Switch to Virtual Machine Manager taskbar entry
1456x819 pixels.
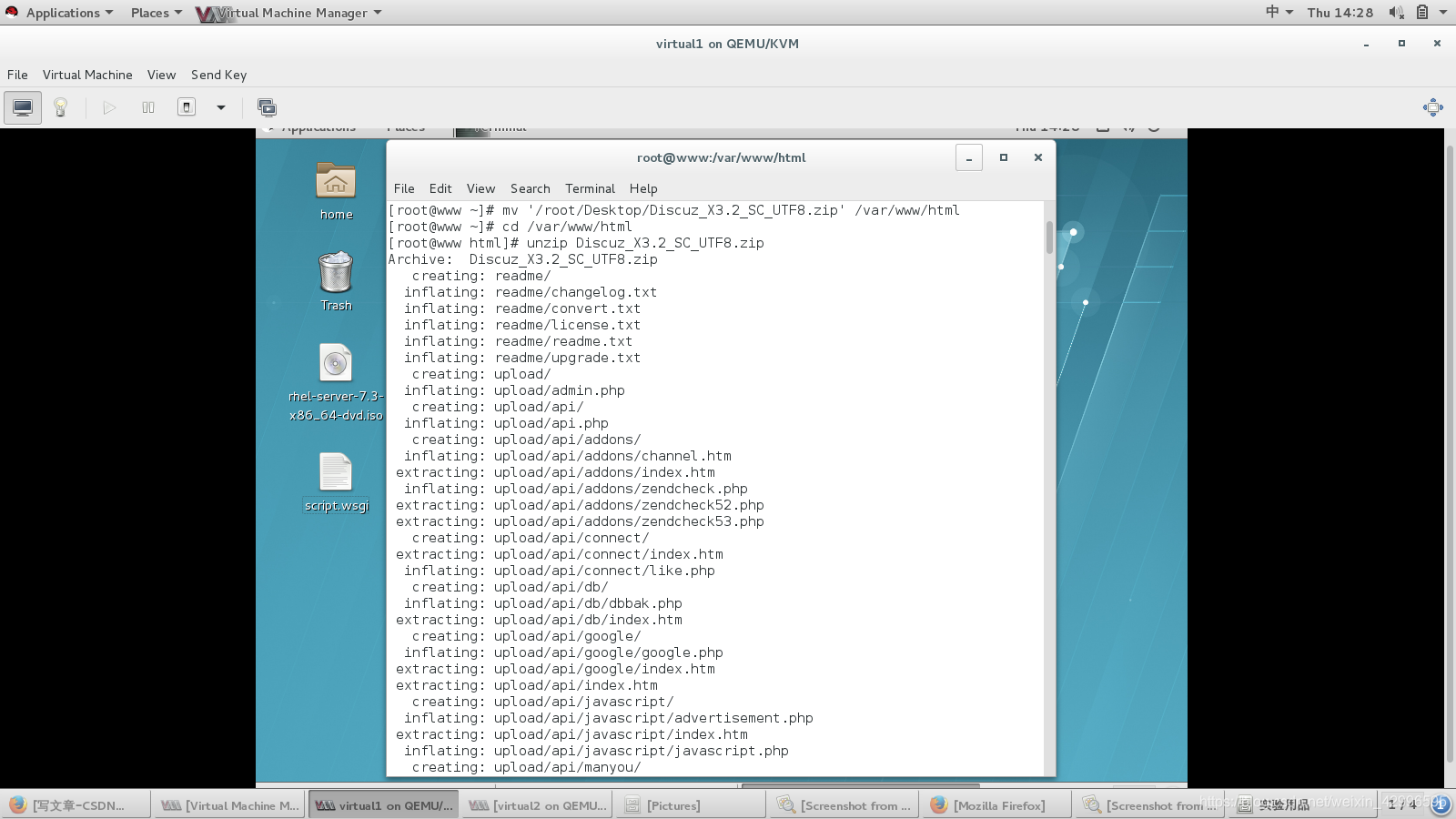(229, 805)
